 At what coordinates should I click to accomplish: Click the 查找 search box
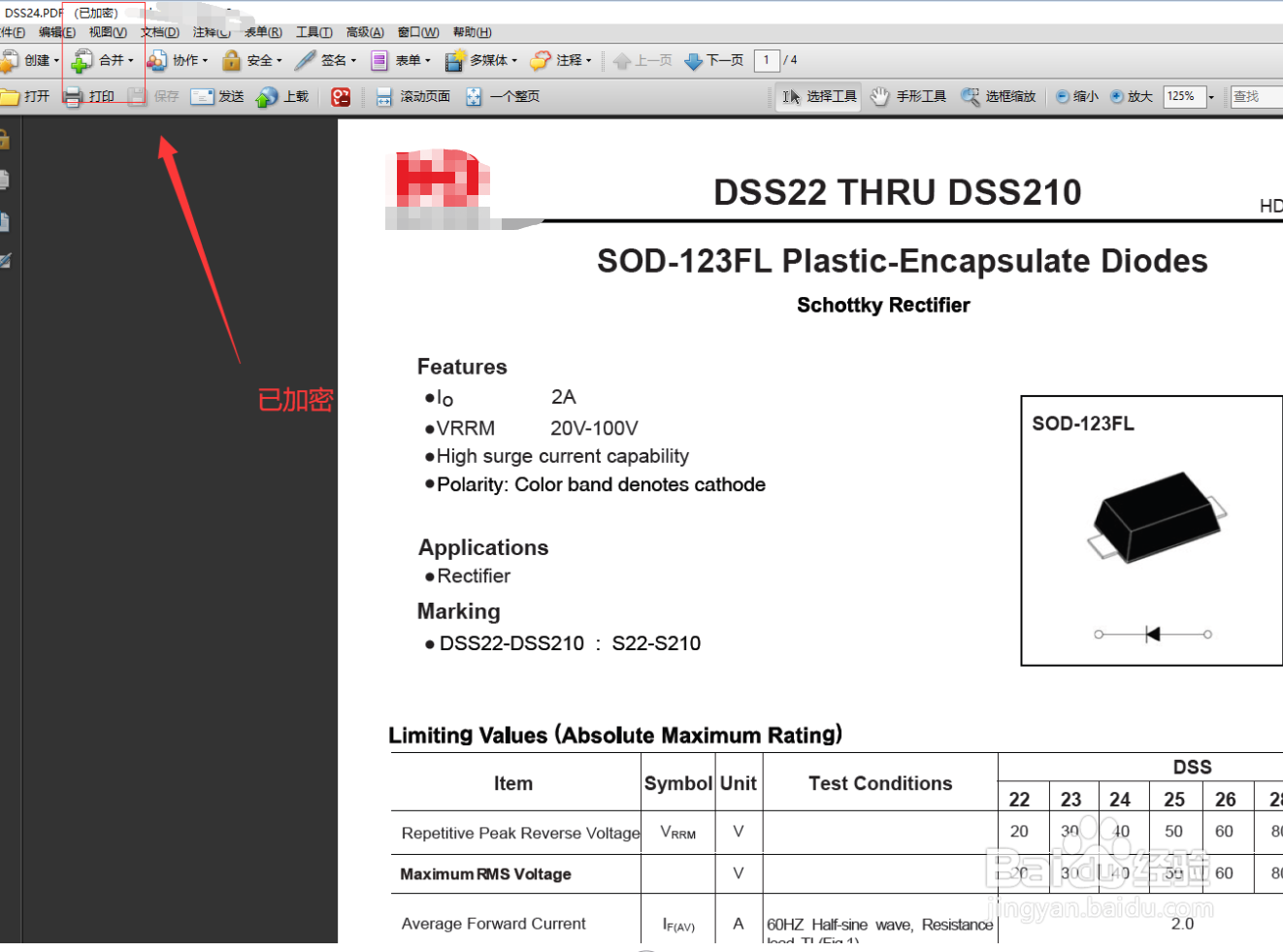(1257, 97)
